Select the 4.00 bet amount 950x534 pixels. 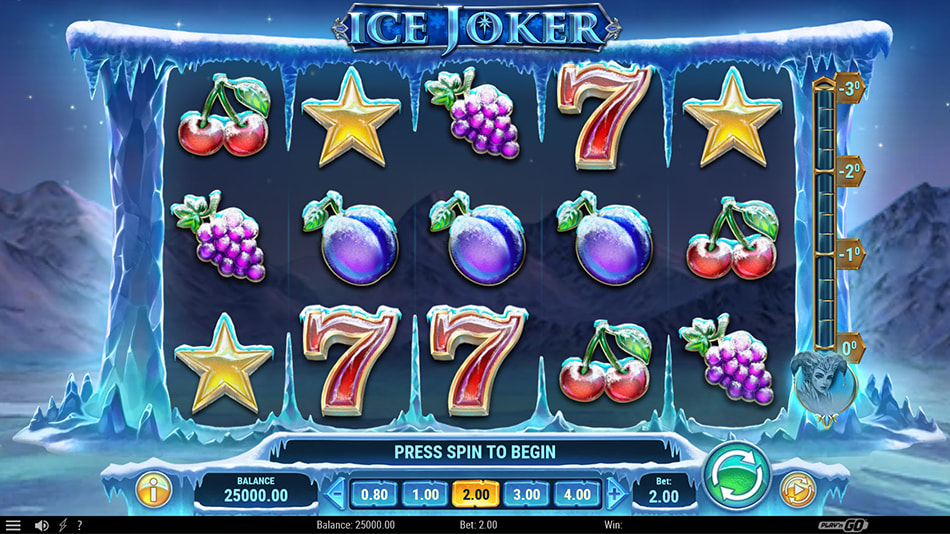pyautogui.click(x=577, y=495)
